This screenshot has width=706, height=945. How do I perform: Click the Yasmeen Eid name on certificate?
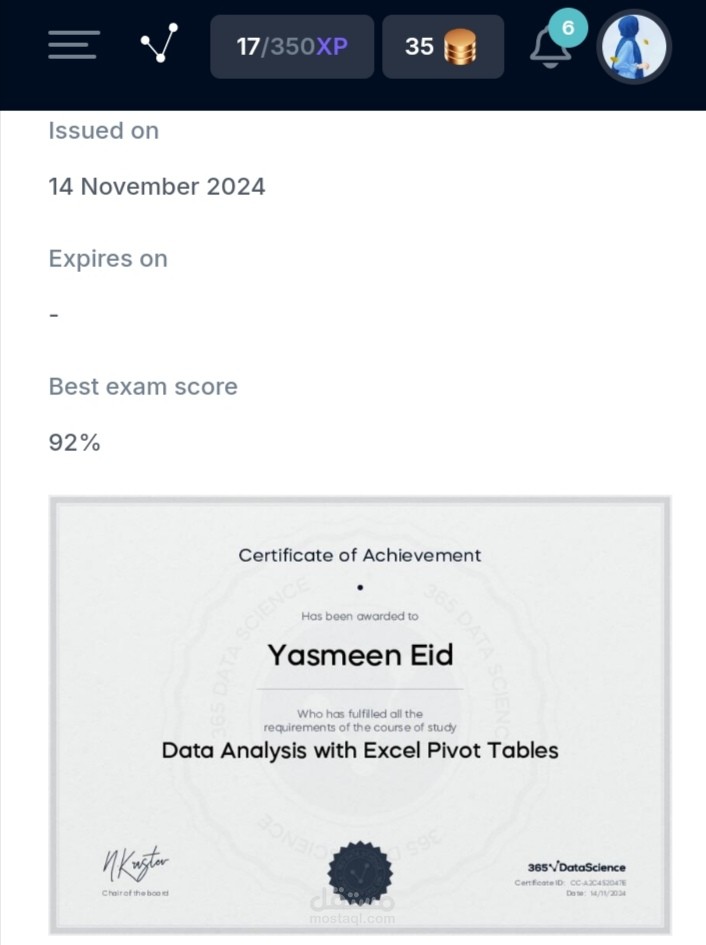(360, 655)
